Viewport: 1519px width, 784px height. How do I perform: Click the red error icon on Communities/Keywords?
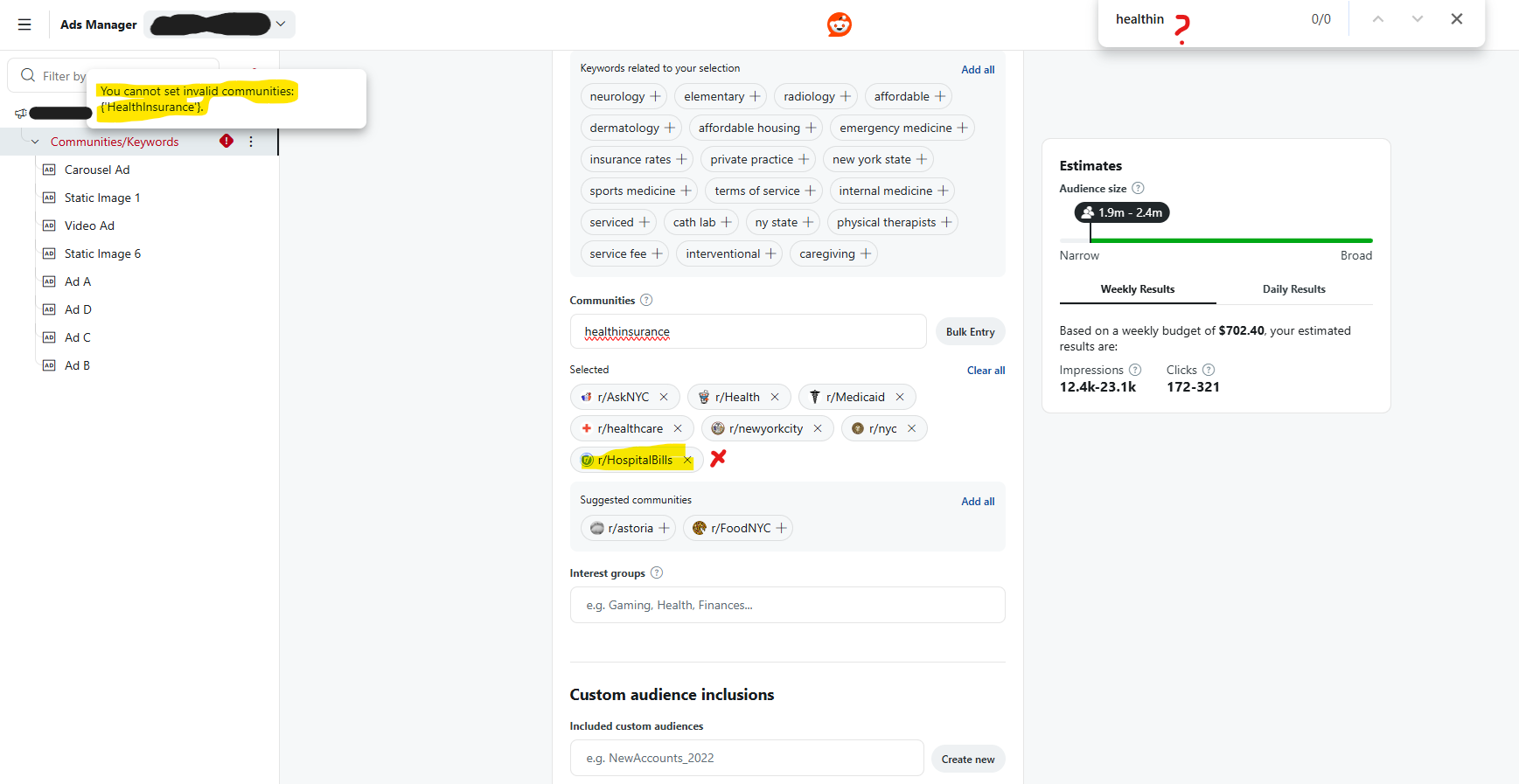pyautogui.click(x=226, y=141)
